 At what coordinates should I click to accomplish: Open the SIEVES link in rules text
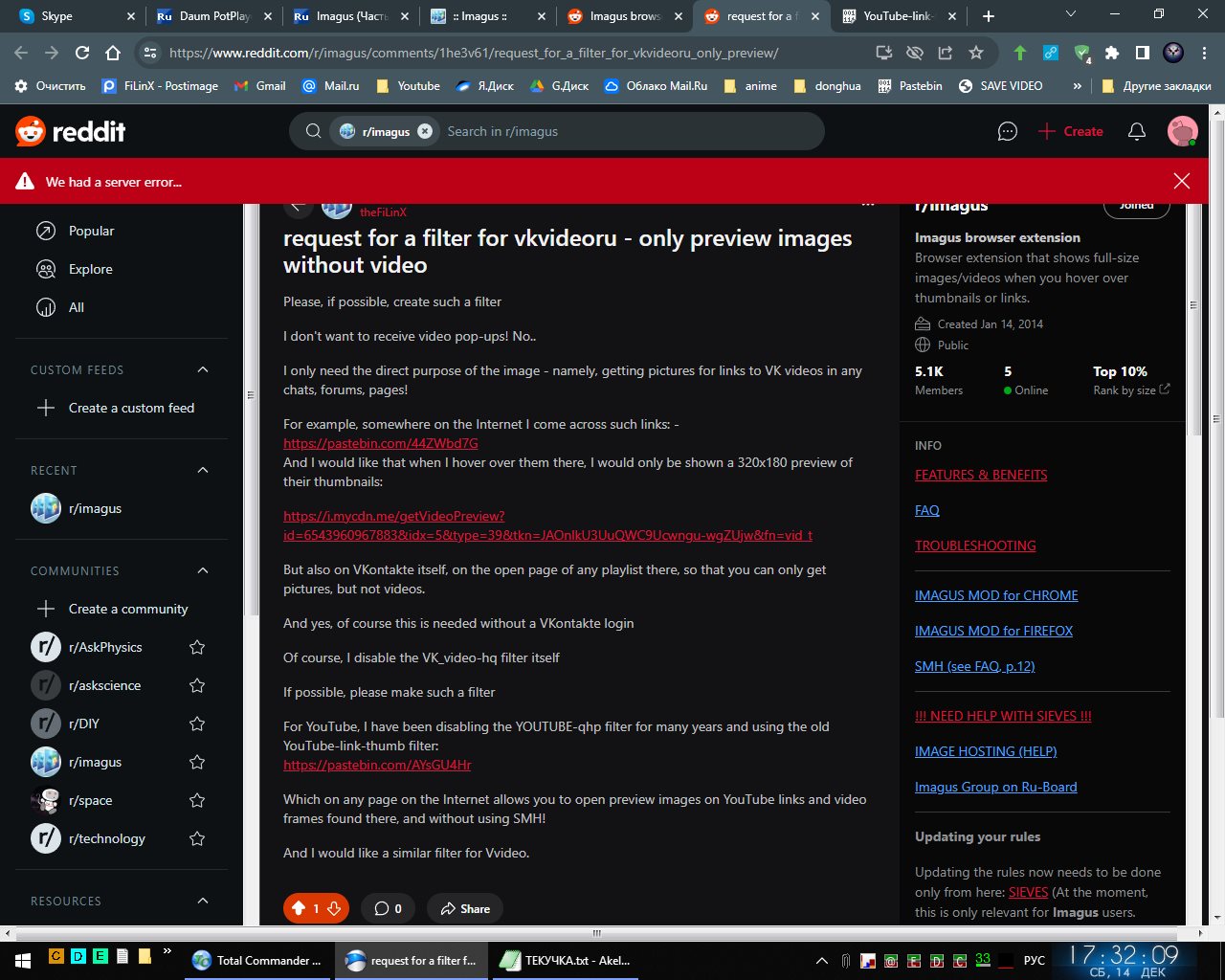pos(1028,892)
